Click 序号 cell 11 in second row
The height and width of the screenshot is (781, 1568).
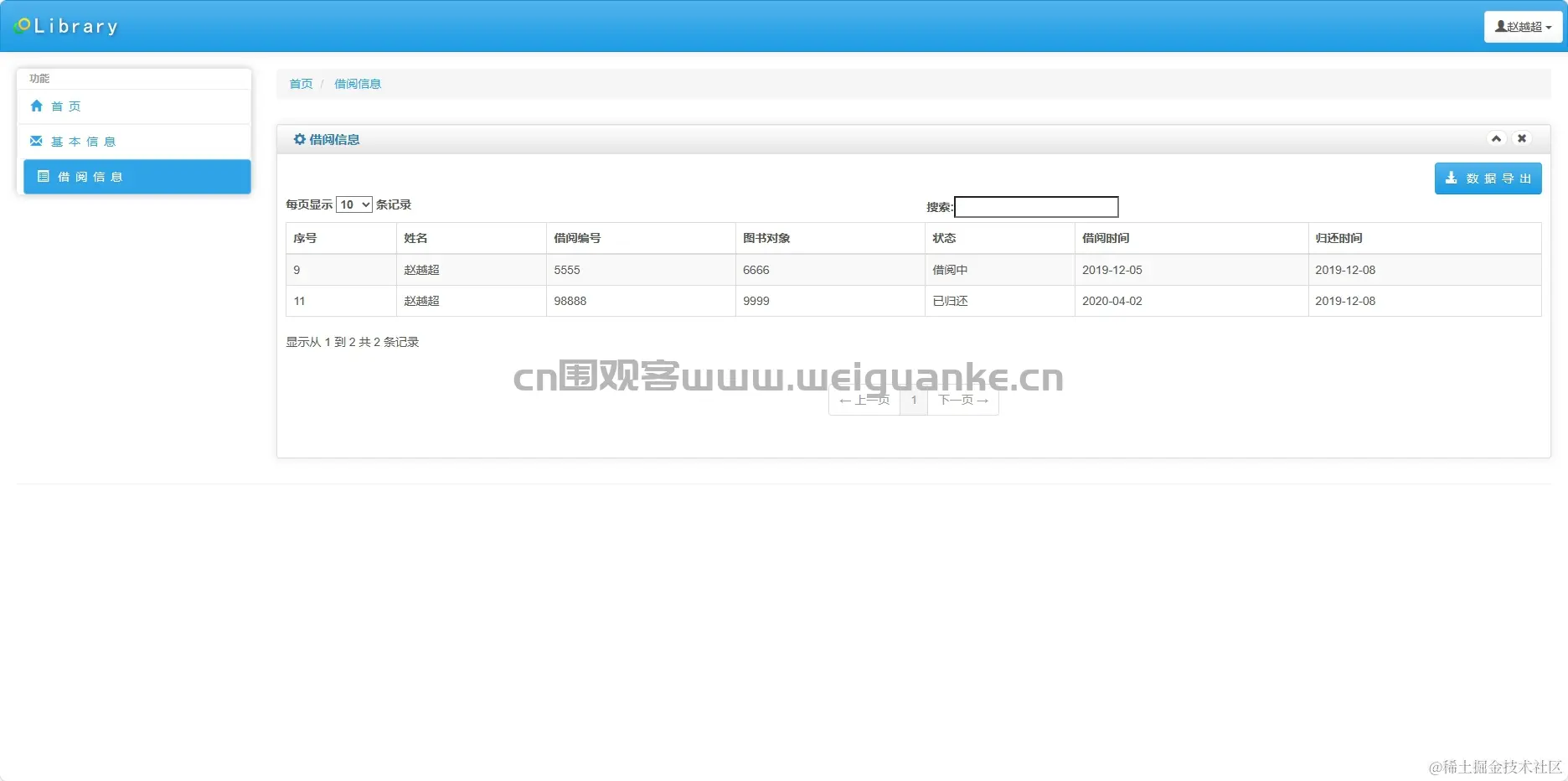coord(341,301)
